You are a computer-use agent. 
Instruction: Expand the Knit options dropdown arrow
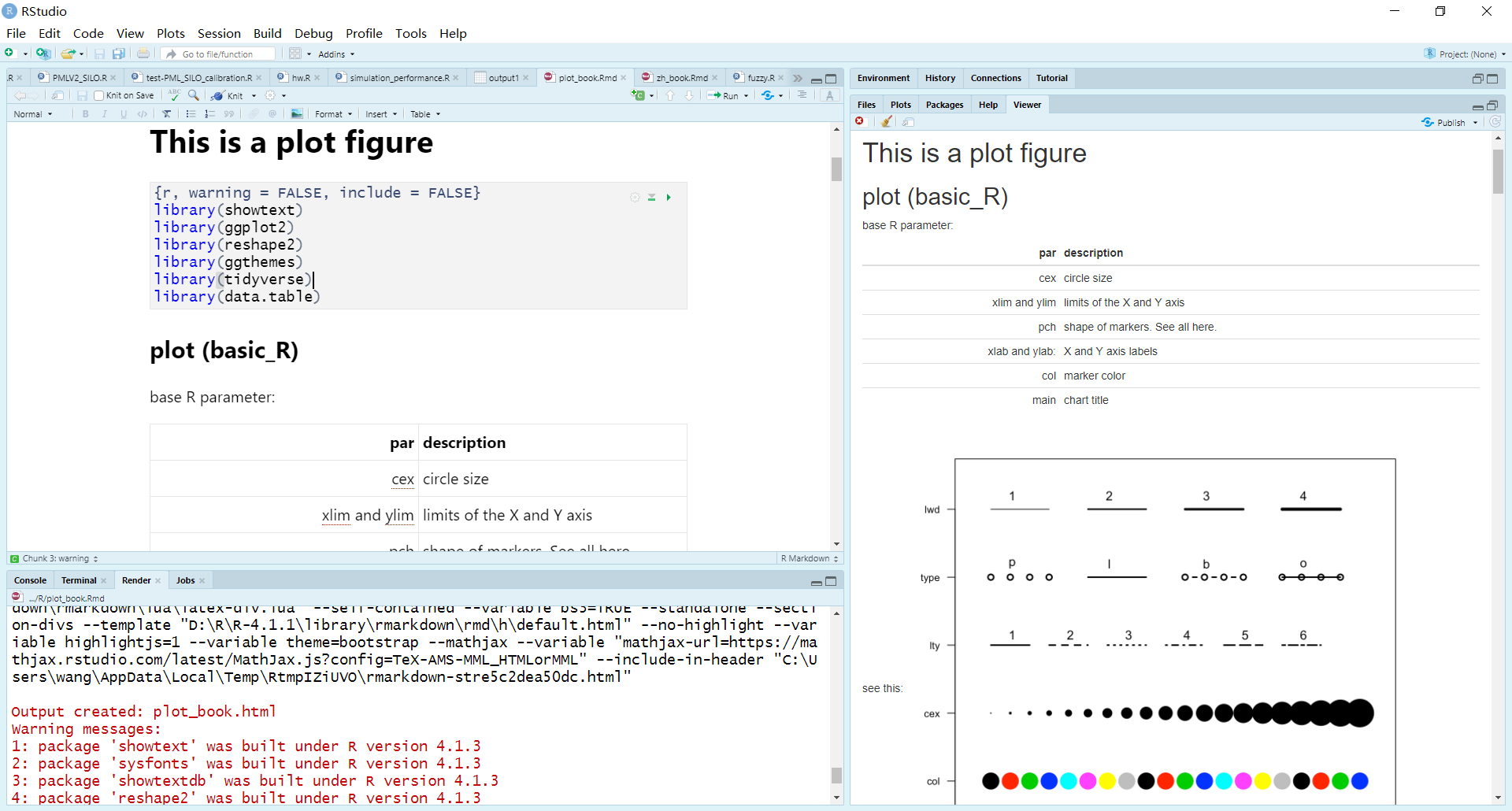tap(254, 96)
